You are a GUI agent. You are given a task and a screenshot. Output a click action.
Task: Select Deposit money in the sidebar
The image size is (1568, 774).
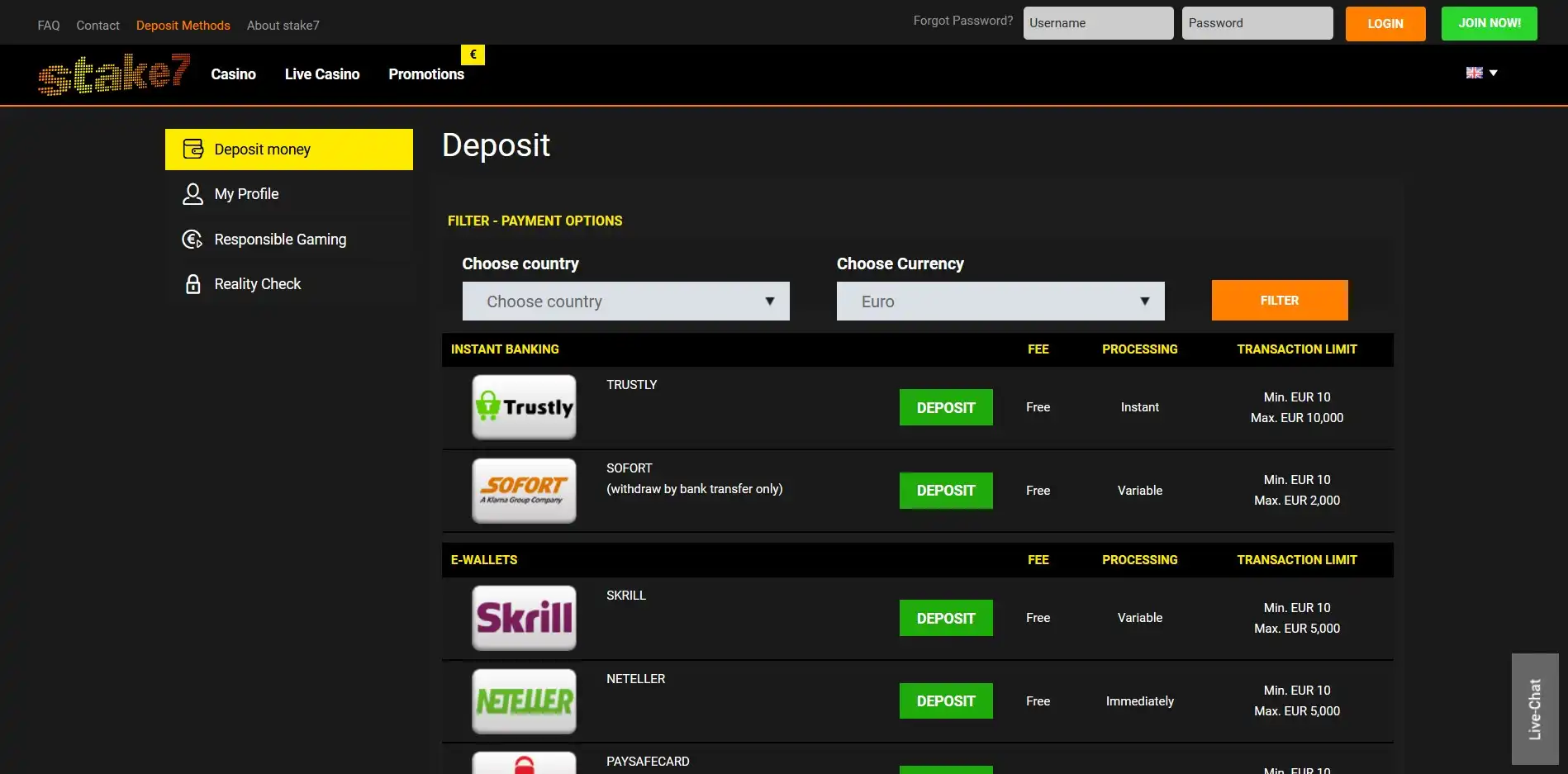click(x=289, y=150)
